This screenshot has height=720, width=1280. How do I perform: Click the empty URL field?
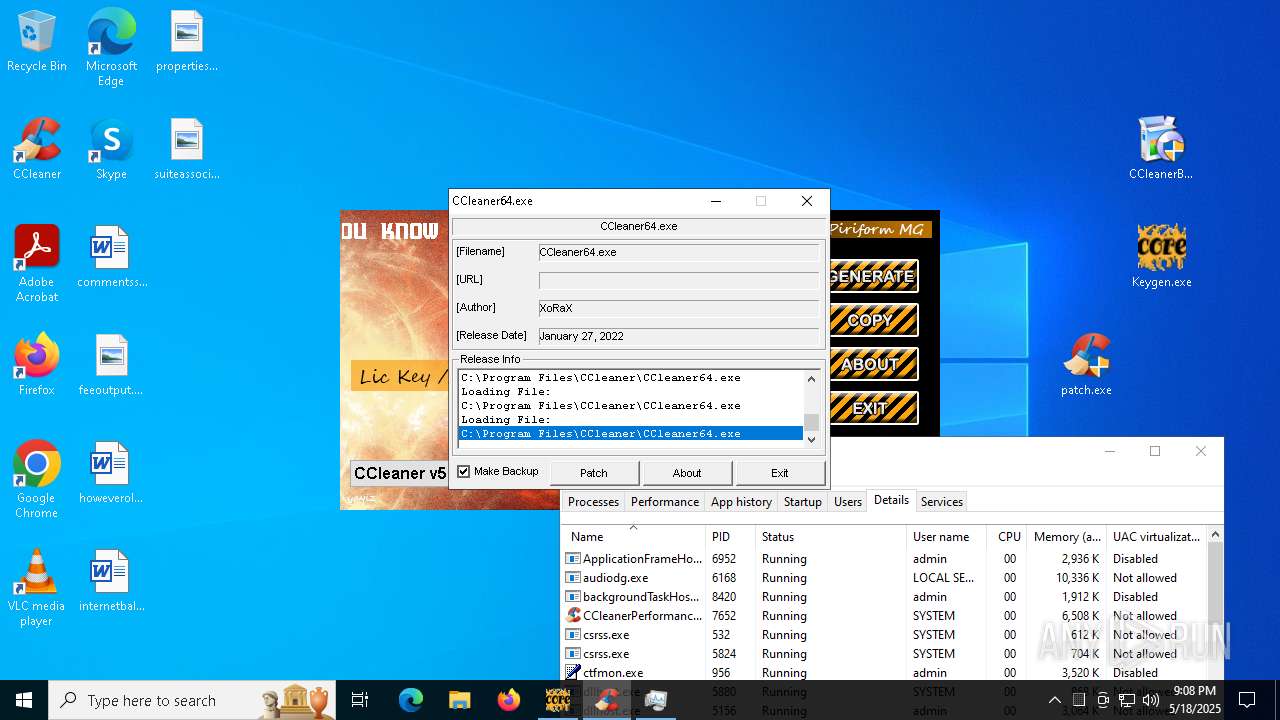tap(679, 280)
